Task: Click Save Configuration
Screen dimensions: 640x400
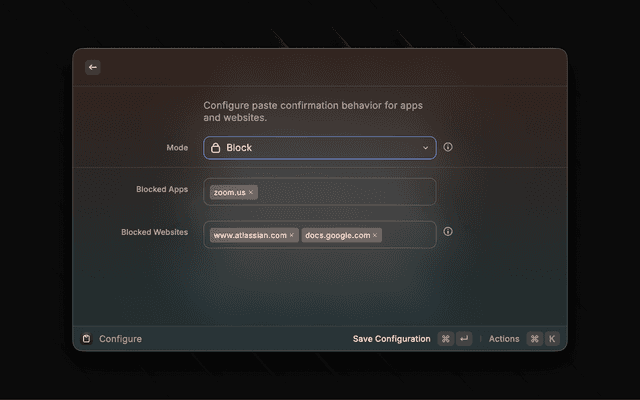Action: [x=391, y=339]
